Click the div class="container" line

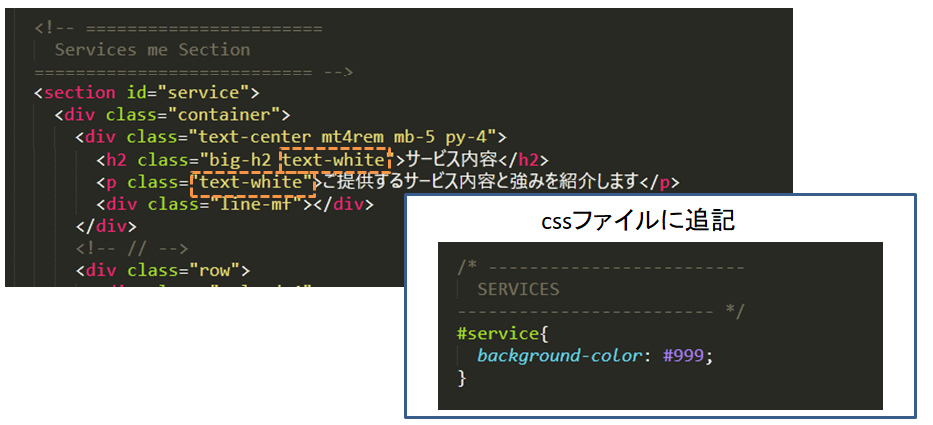172,115
